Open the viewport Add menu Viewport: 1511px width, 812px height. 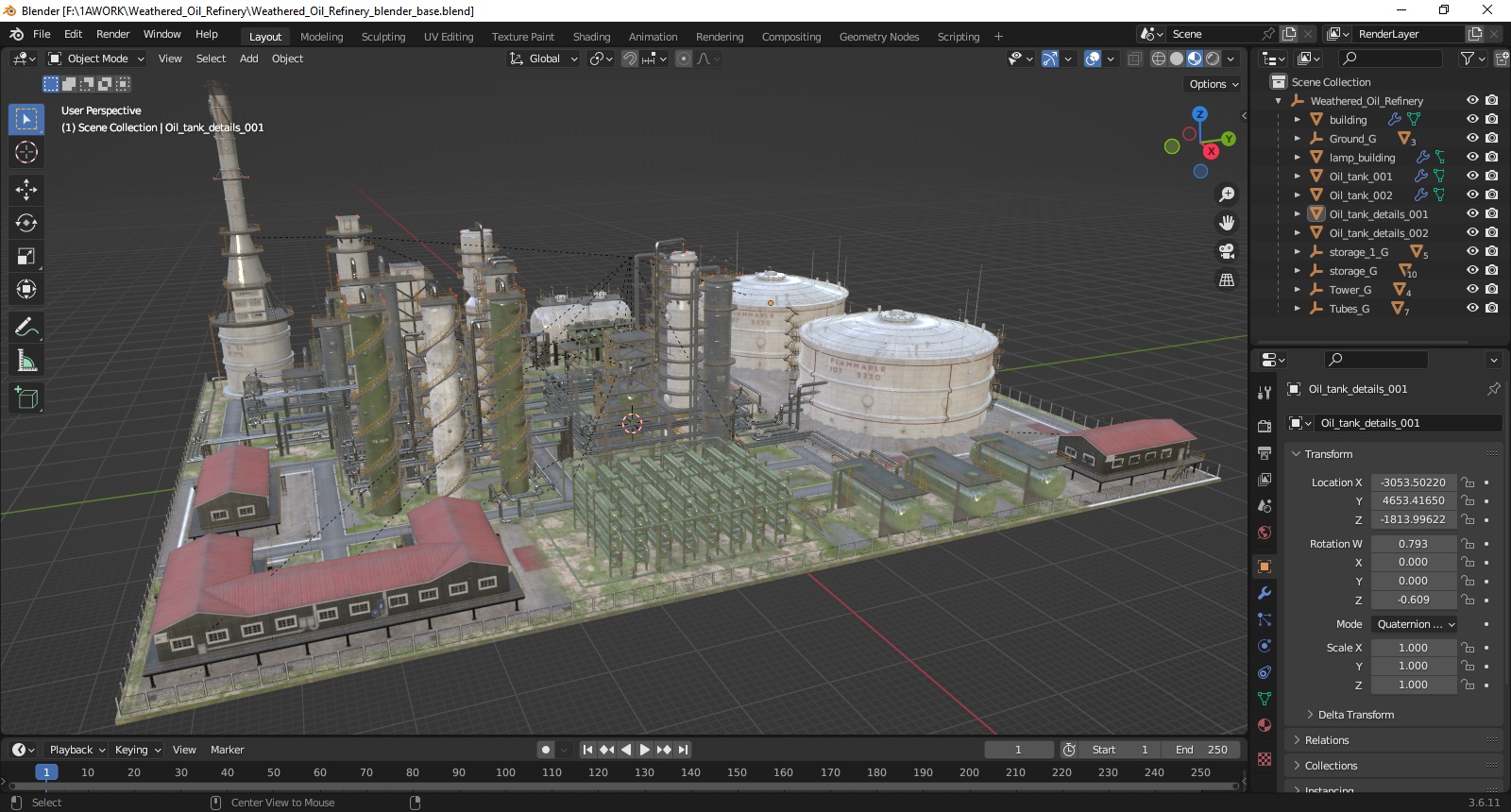click(x=248, y=59)
